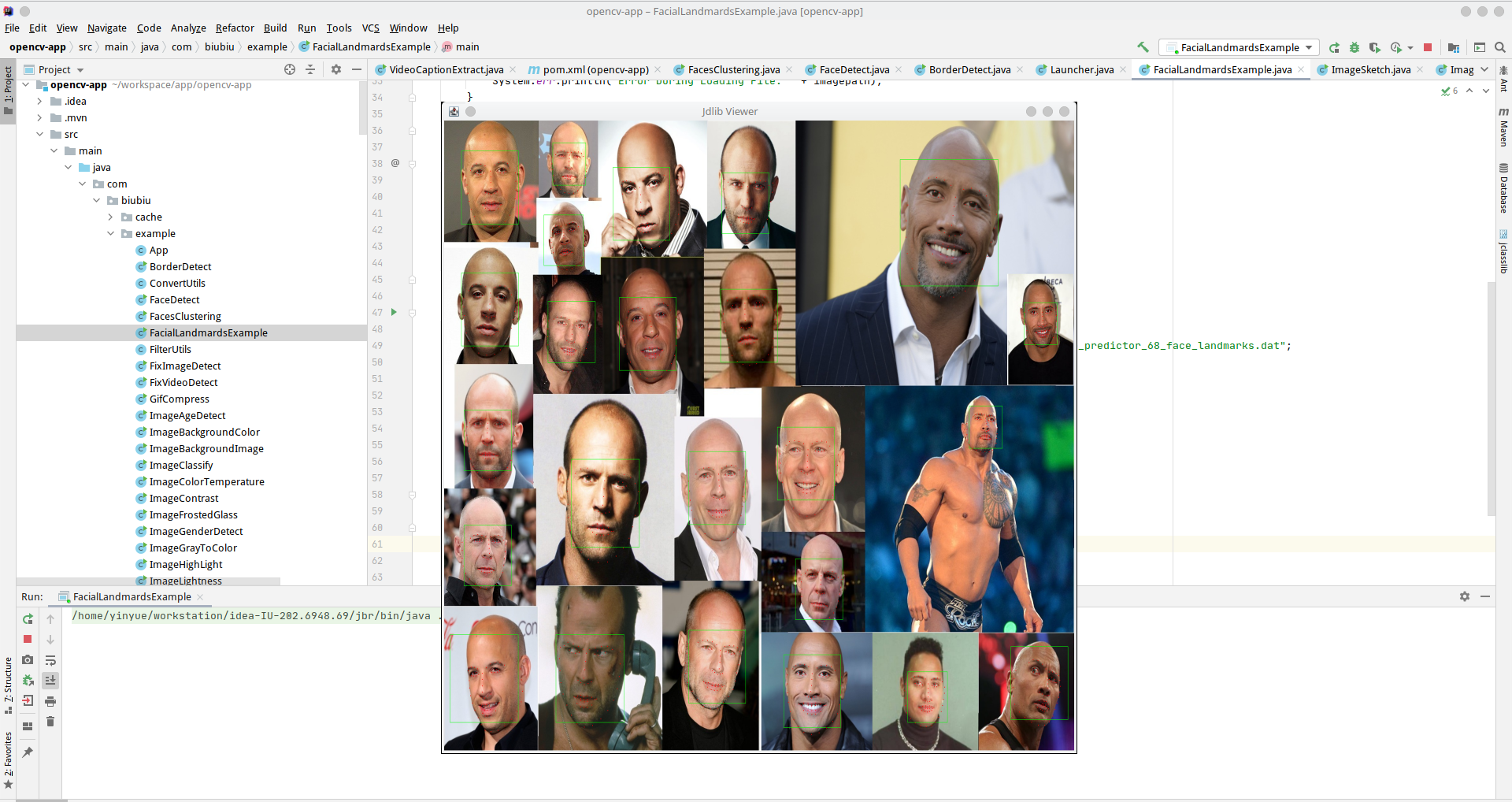Click the run gutter arrow at line 47
1512x802 pixels.
click(x=394, y=313)
